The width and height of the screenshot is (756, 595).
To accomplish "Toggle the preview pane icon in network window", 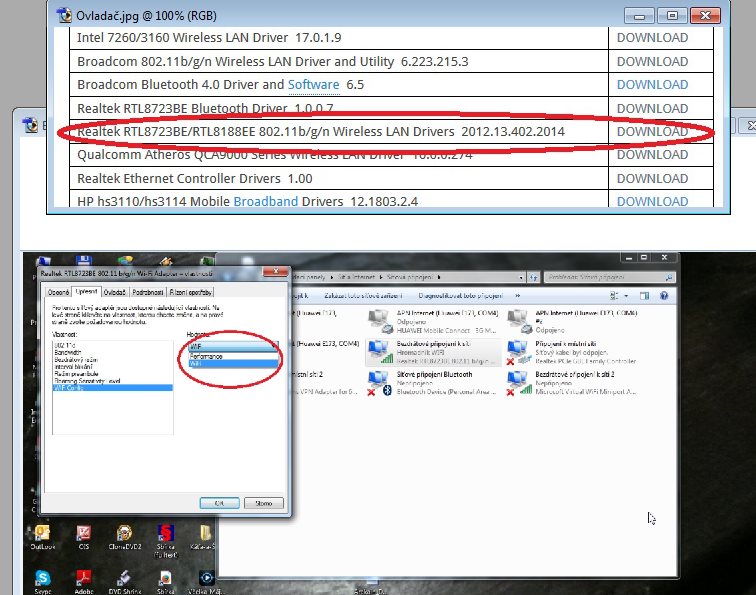I will 644,296.
